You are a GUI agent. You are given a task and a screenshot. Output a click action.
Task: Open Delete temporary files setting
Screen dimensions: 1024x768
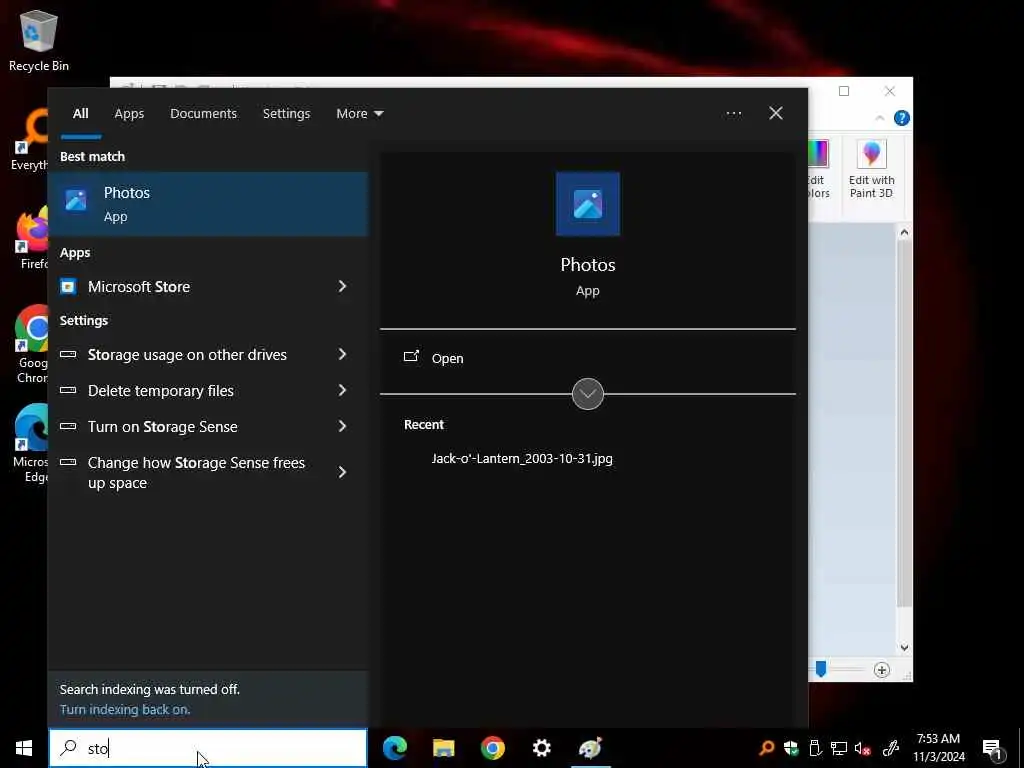pos(161,391)
